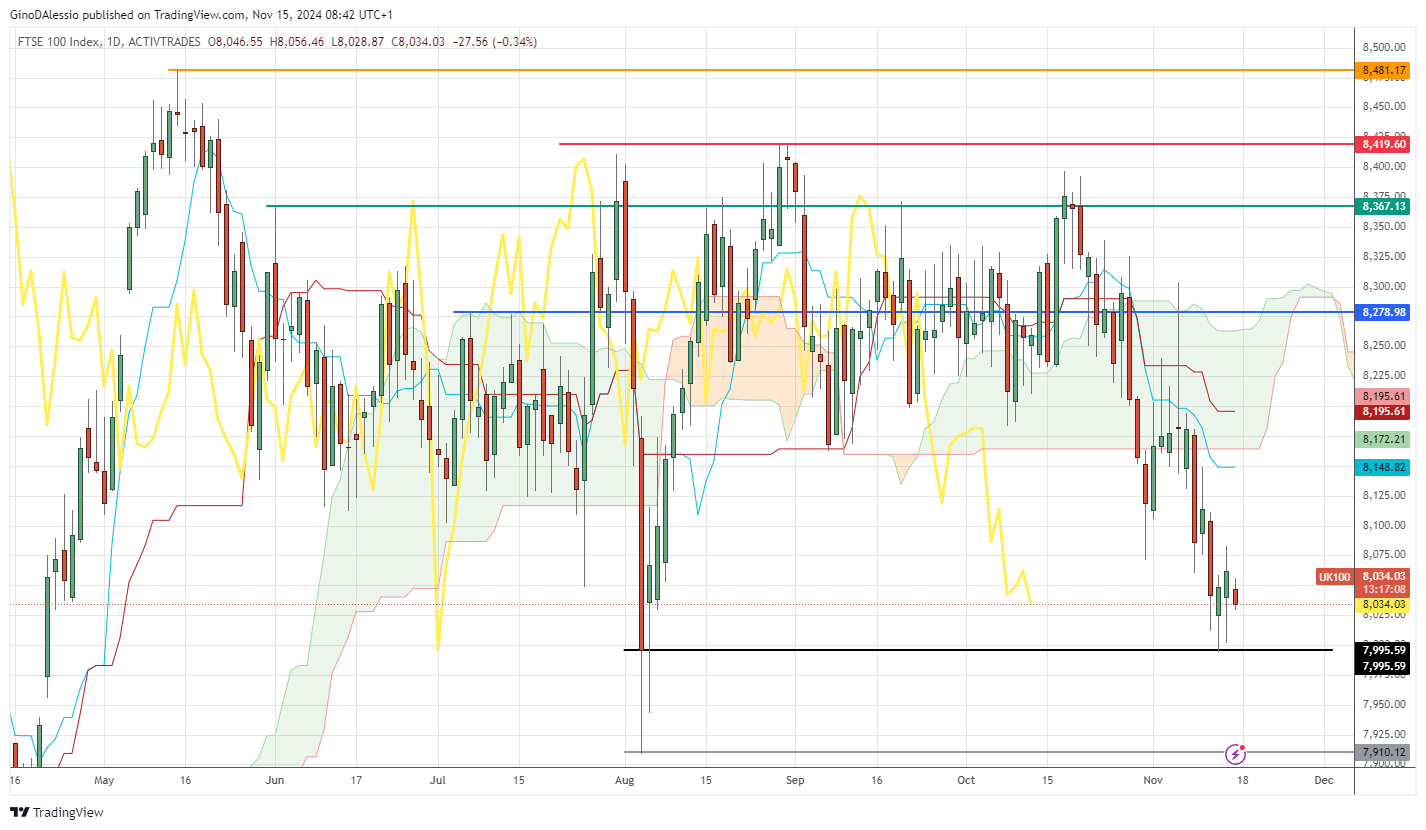Click the gray 7,910.12 price label
The height and width of the screenshot is (830, 1426).
point(1383,752)
